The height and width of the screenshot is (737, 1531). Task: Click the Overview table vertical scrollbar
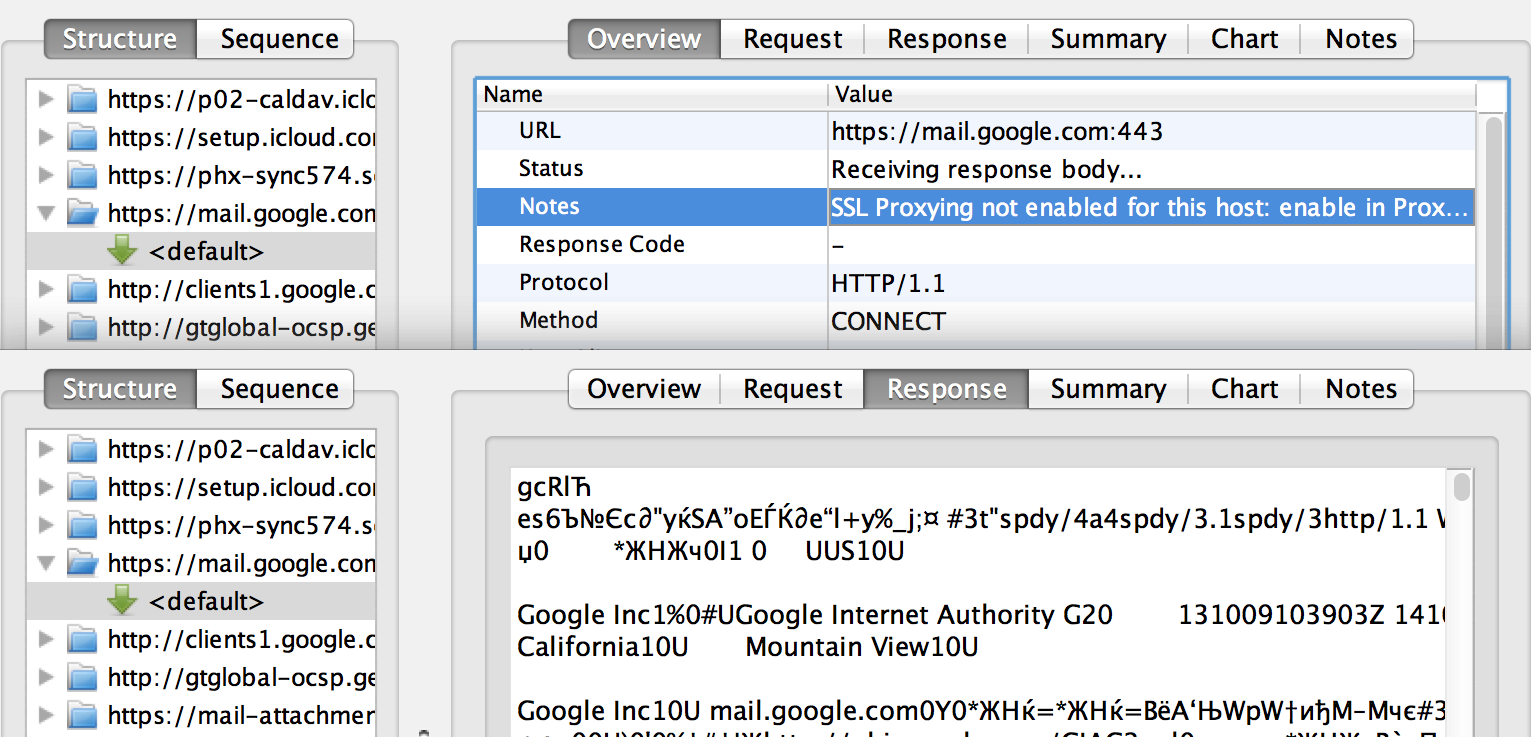click(x=1493, y=230)
